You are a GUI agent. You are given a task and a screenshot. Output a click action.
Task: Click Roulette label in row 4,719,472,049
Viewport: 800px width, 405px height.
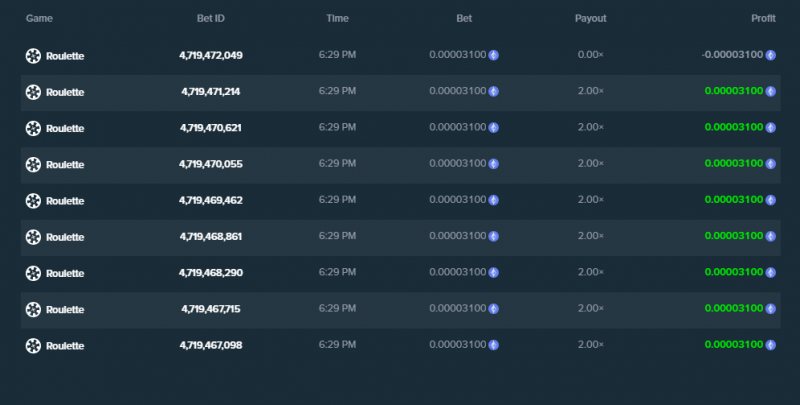[65, 56]
